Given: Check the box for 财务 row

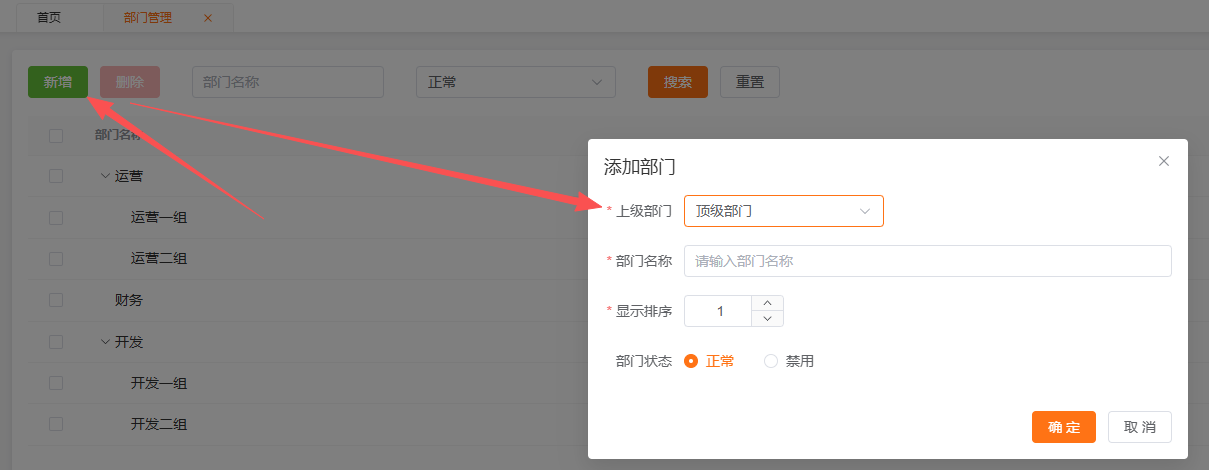Looking at the screenshot, I should pos(56,300).
